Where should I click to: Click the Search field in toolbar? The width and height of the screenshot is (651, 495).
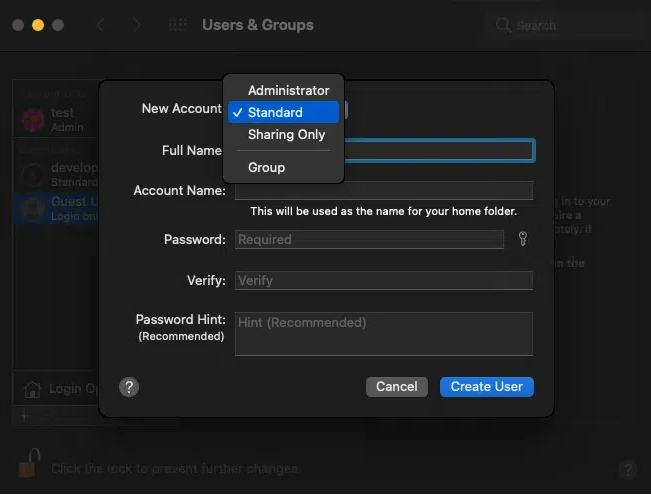[x=560, y=25]
